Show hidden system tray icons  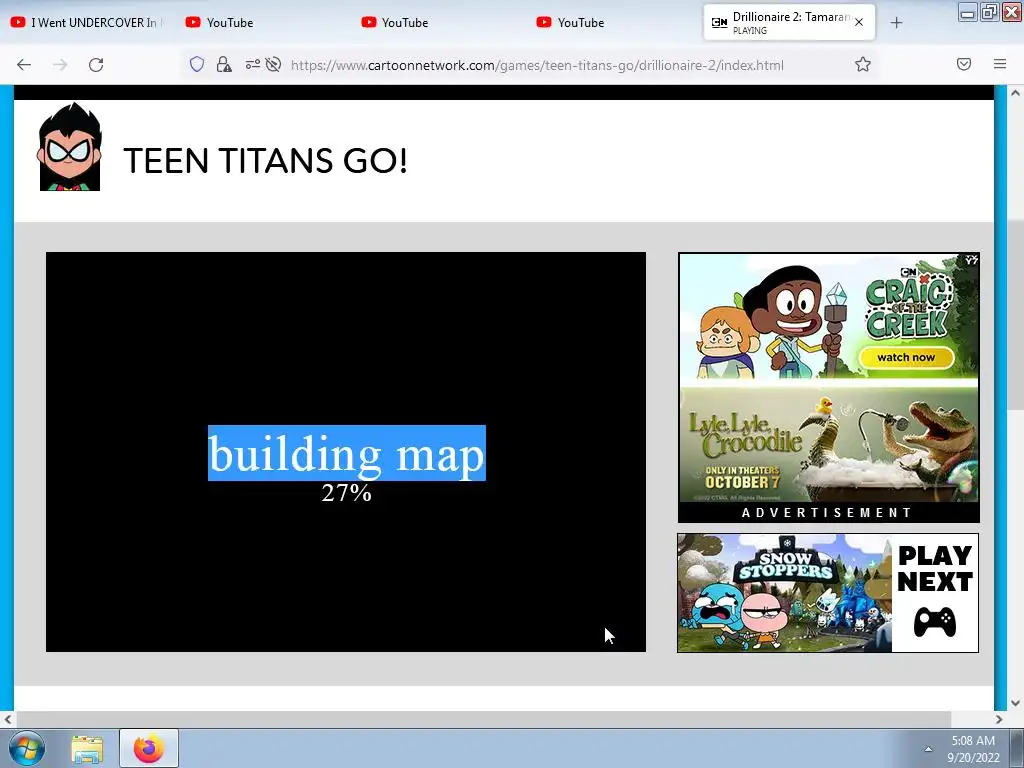(x=928, y=749)
